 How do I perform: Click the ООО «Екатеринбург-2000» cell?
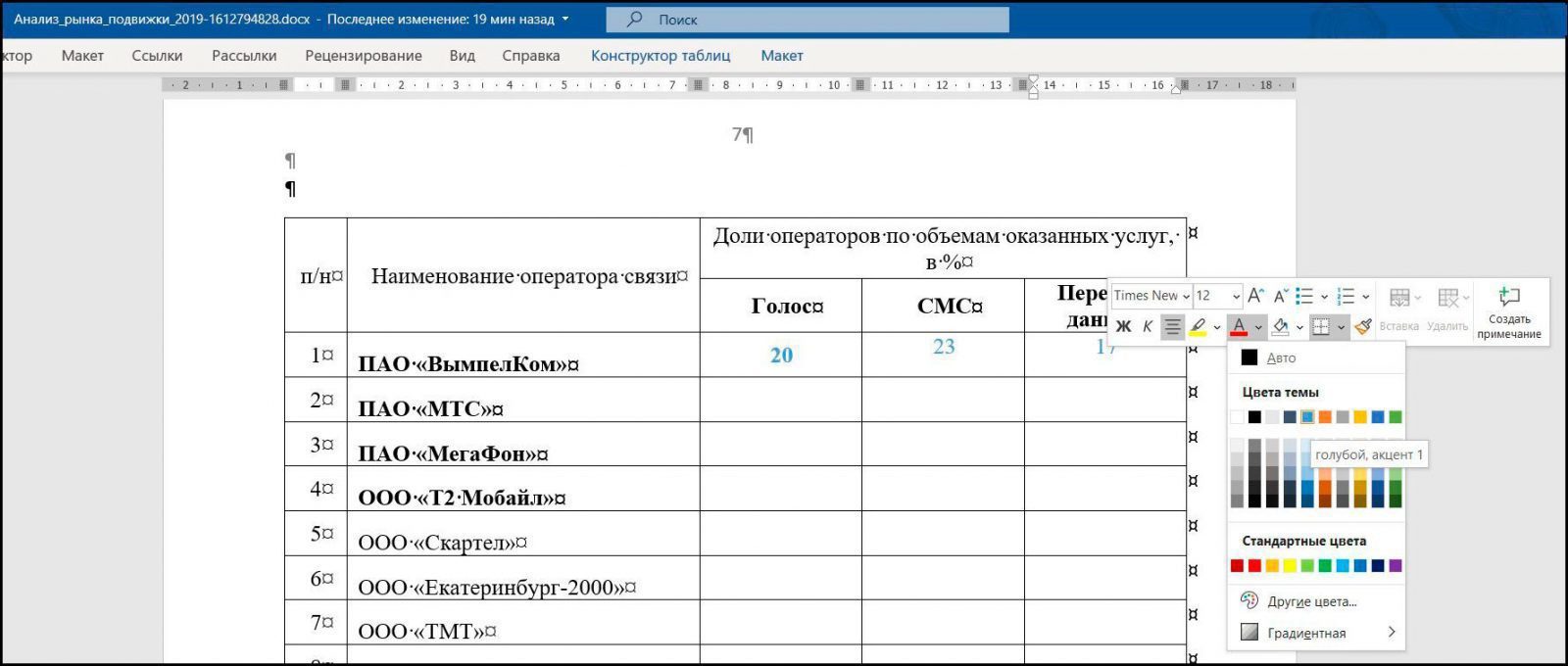pyautogui.click(x=523, y=578)
